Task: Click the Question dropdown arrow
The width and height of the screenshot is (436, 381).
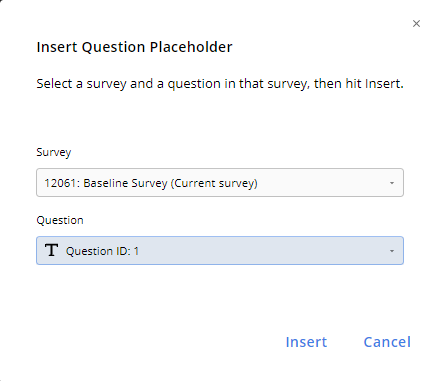Action: [392, 251]
